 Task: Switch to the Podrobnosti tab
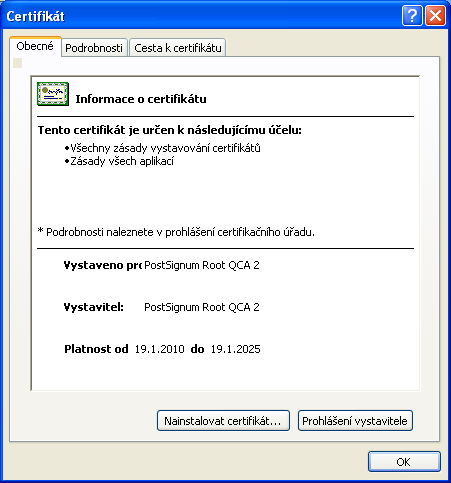[94, 48]
